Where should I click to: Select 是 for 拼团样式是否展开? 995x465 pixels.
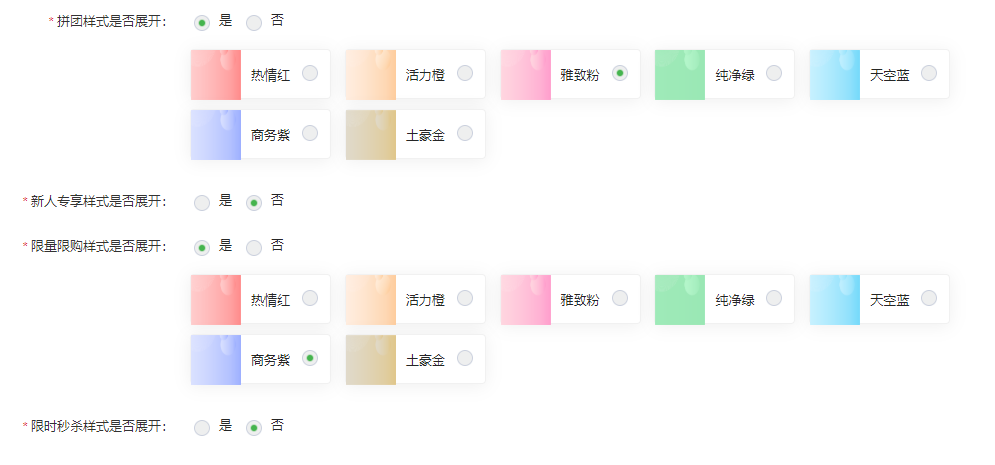click(x=202, y=23)
